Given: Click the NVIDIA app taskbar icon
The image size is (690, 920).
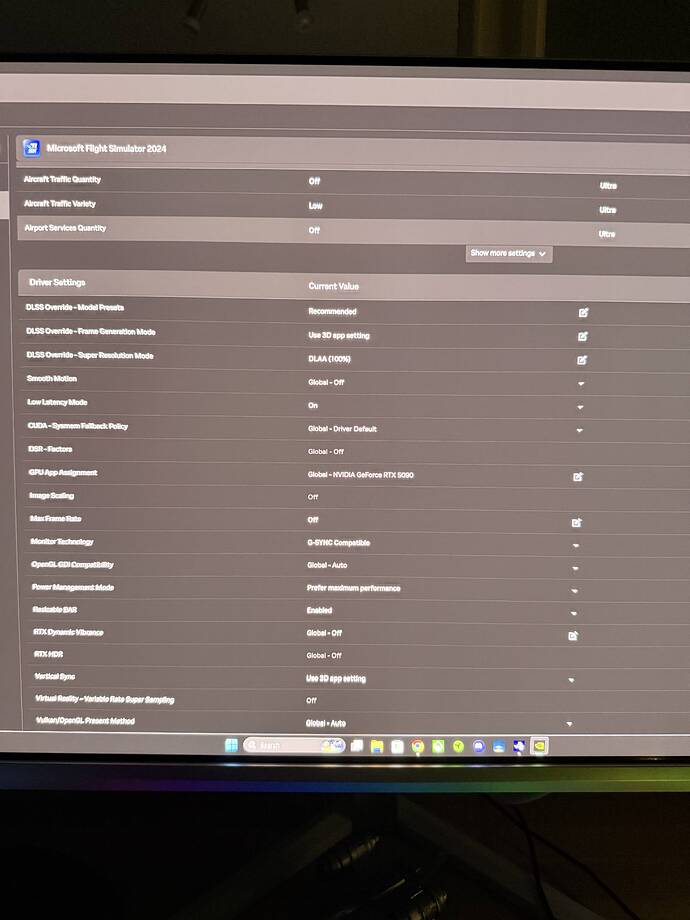Looking at the screenshot, I should [539, 746].
